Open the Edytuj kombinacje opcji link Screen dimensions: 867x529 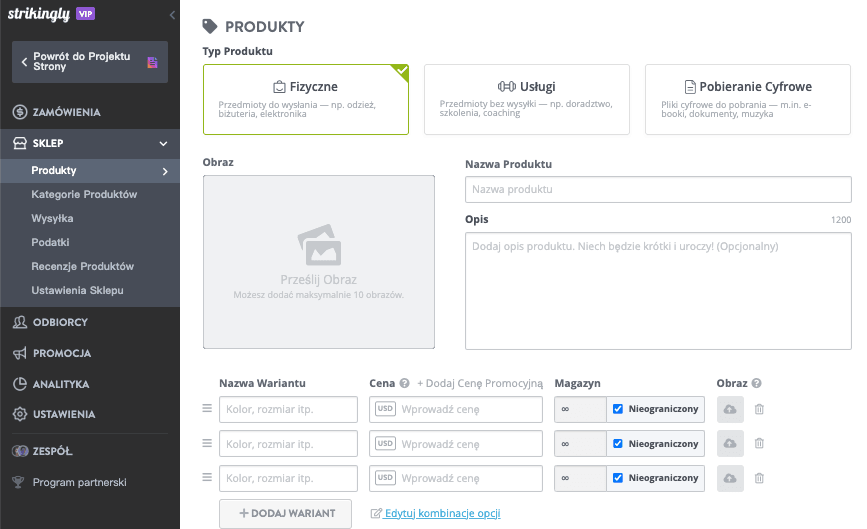(442, 513)
